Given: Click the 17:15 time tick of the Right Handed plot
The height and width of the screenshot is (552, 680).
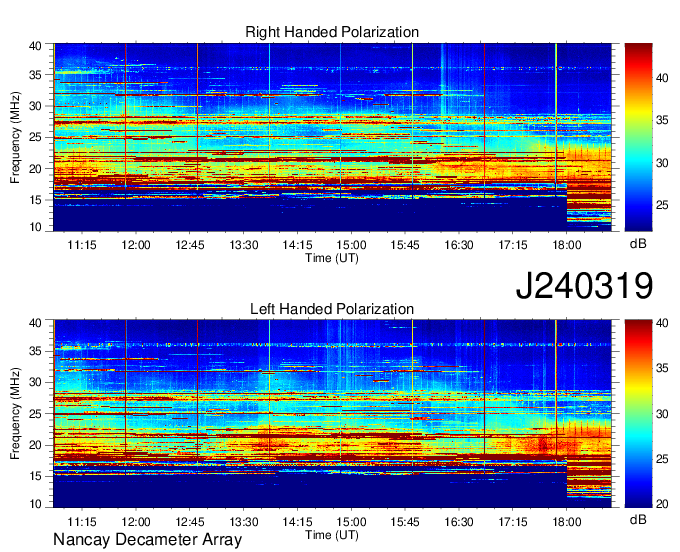Looking at the screenshot, I should pyautogui.click(x=513, y=245).
